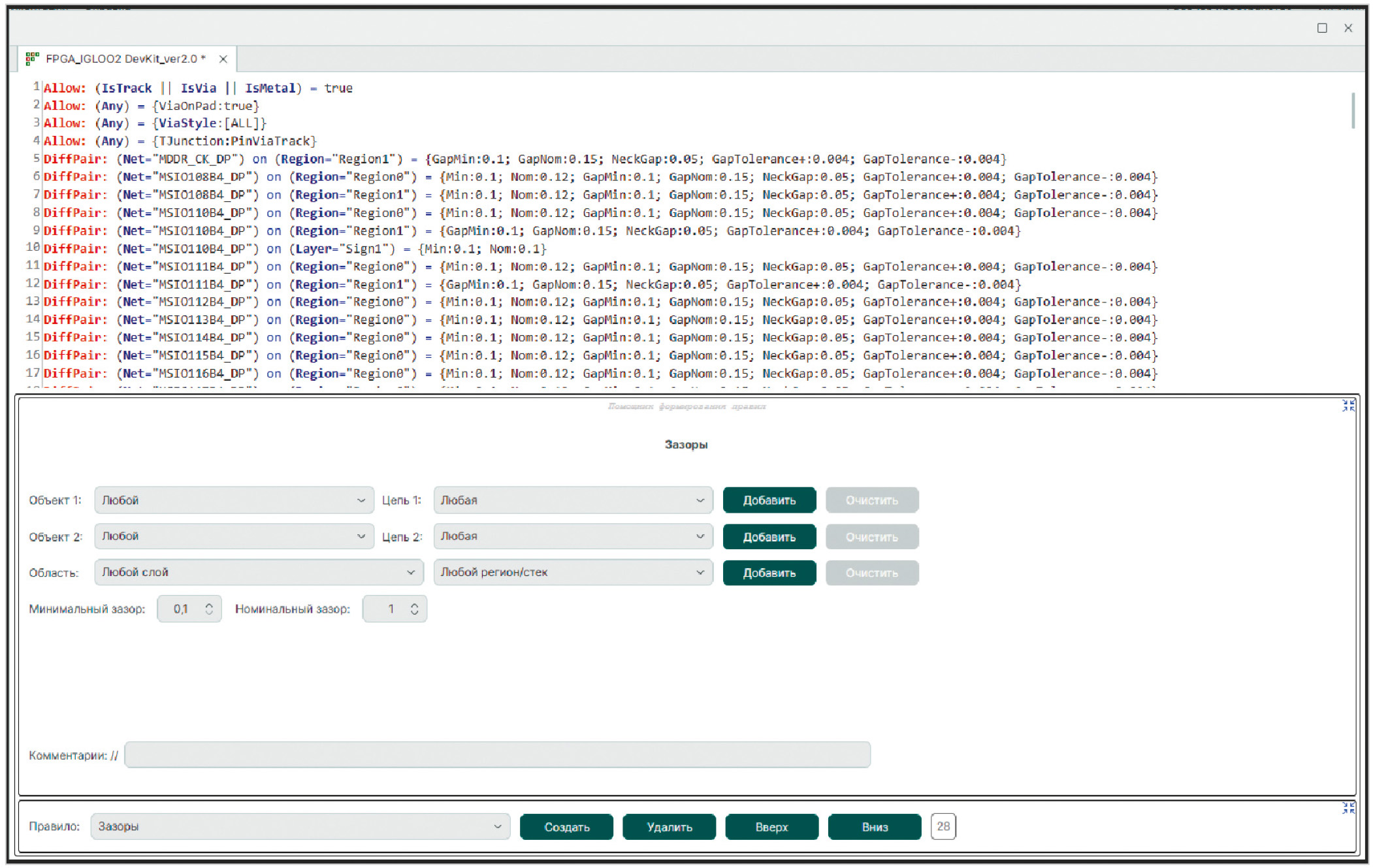The width and height of the screenshot is (1373, 868).
Task: Adjust the Минимальный зазор stepper arrows
Action: coord(209,609)
